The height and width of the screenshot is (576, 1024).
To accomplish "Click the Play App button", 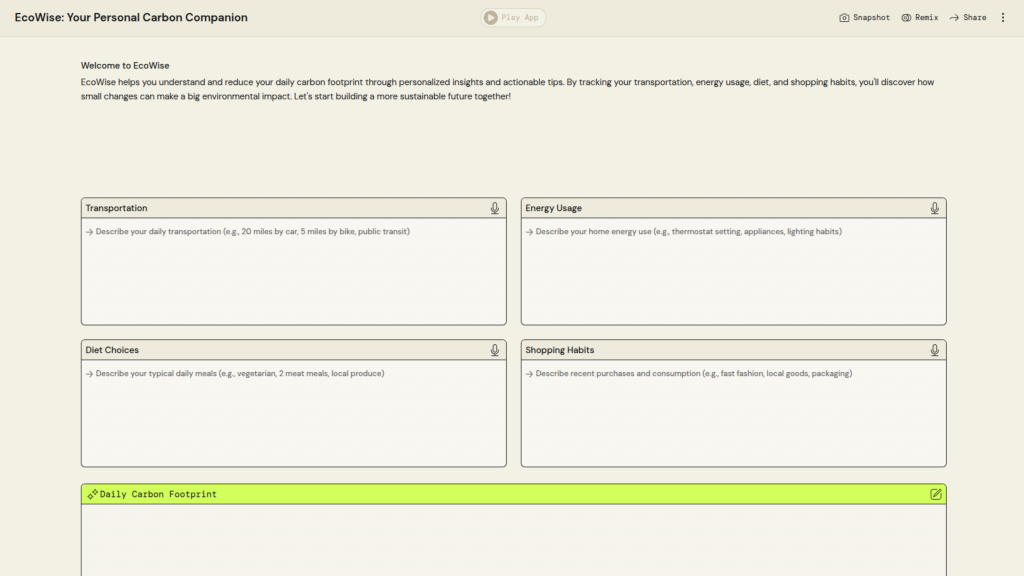I will (513, 17).
